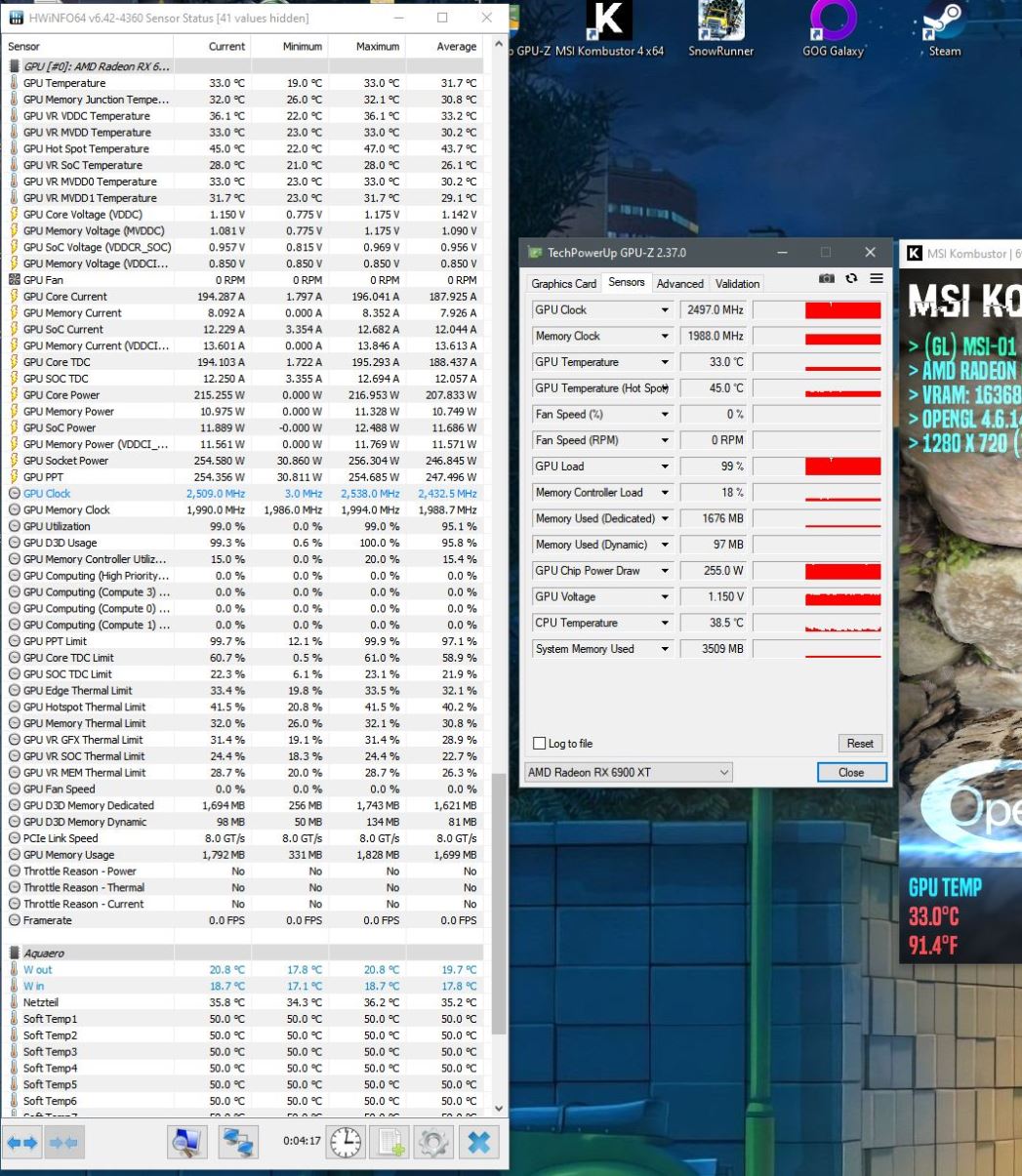Click the expand-columns arrows icon in HWiNFO
The width and height of the screenshot is (1022, 1176).
point(21,1142)
